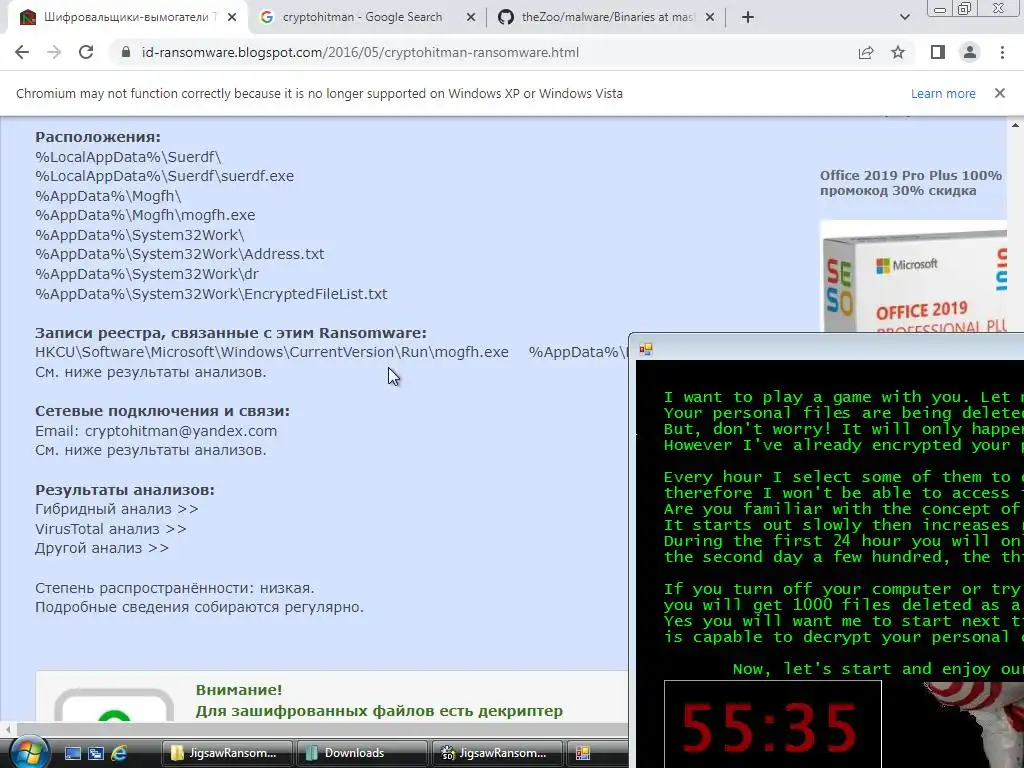Click the ransomware window title icon
This screenshot has height=768, width=1024.
646,349
